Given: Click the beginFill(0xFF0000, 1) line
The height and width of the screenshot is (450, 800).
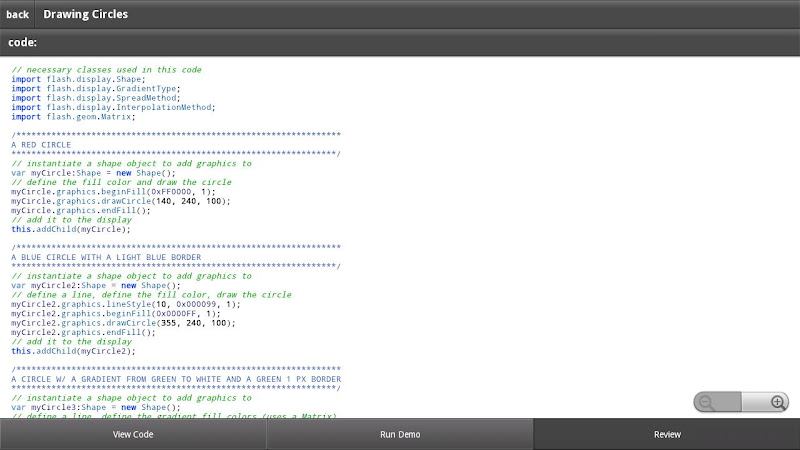Looking at the screenshot, I should pyautogui.click(x=113, y=192).
